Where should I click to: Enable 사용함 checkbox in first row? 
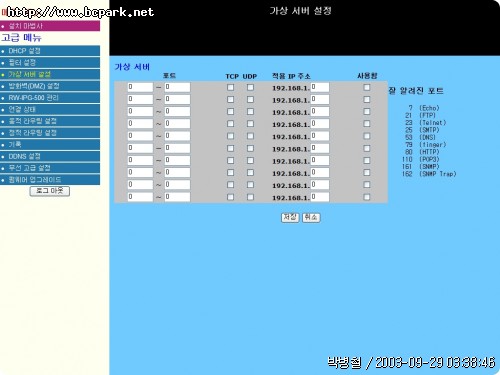click(367, 87)
